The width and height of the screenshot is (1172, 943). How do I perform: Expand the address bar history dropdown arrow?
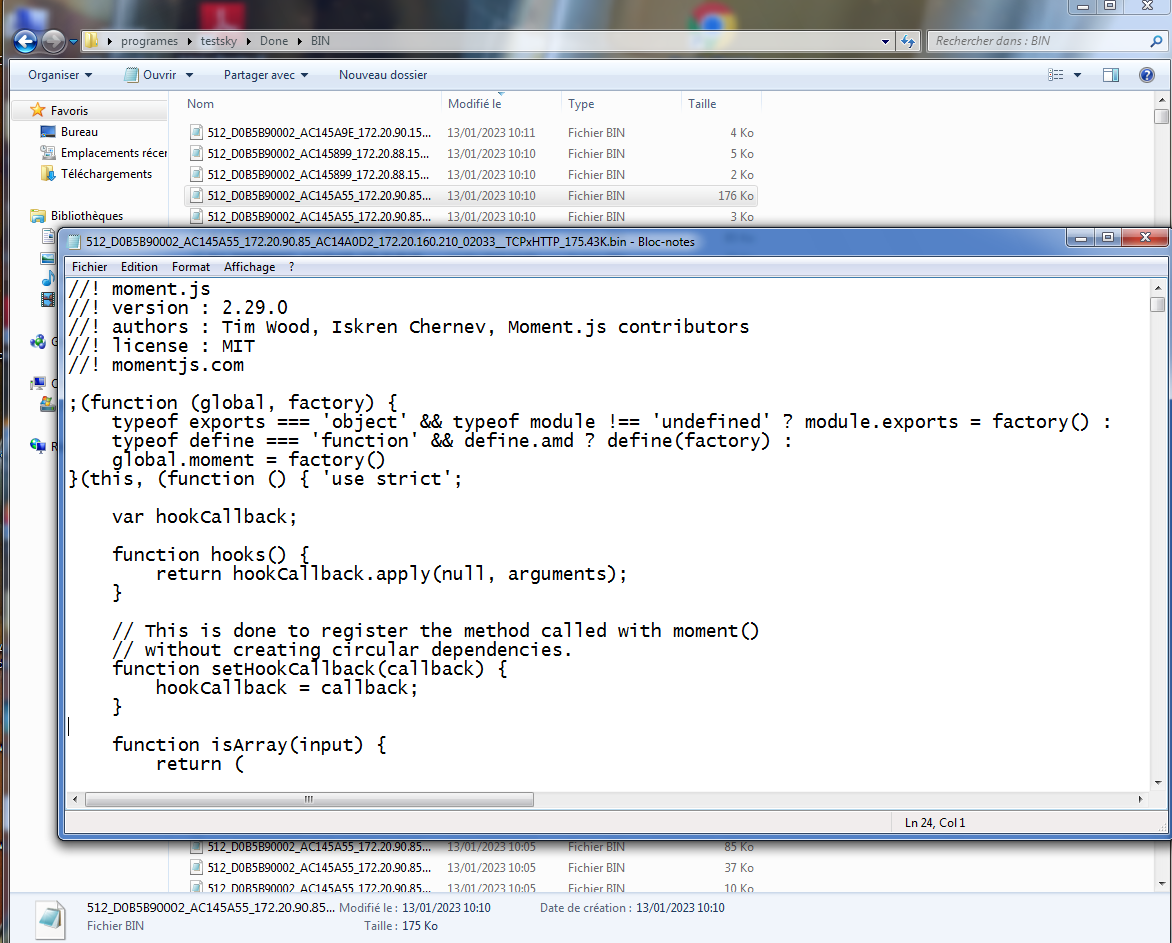tap(885, 42)
